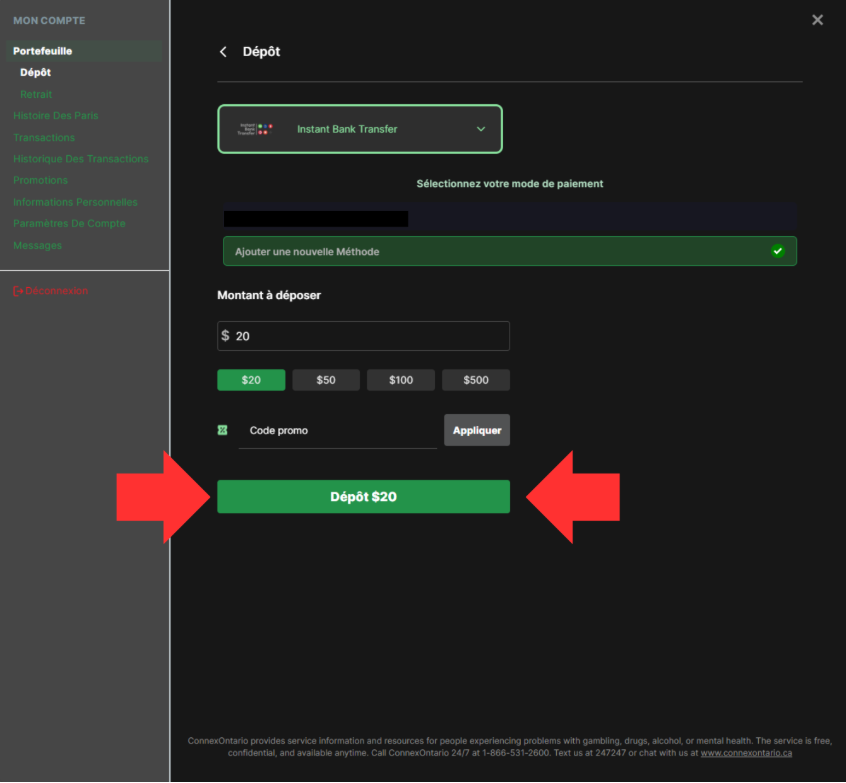Close the account panel with X
The image size is (846, 783).
pos(817,20)
